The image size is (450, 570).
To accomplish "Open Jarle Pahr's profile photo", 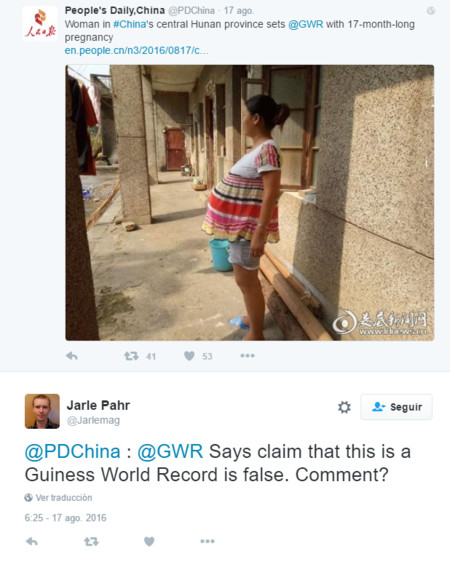I will pos(42,411).
